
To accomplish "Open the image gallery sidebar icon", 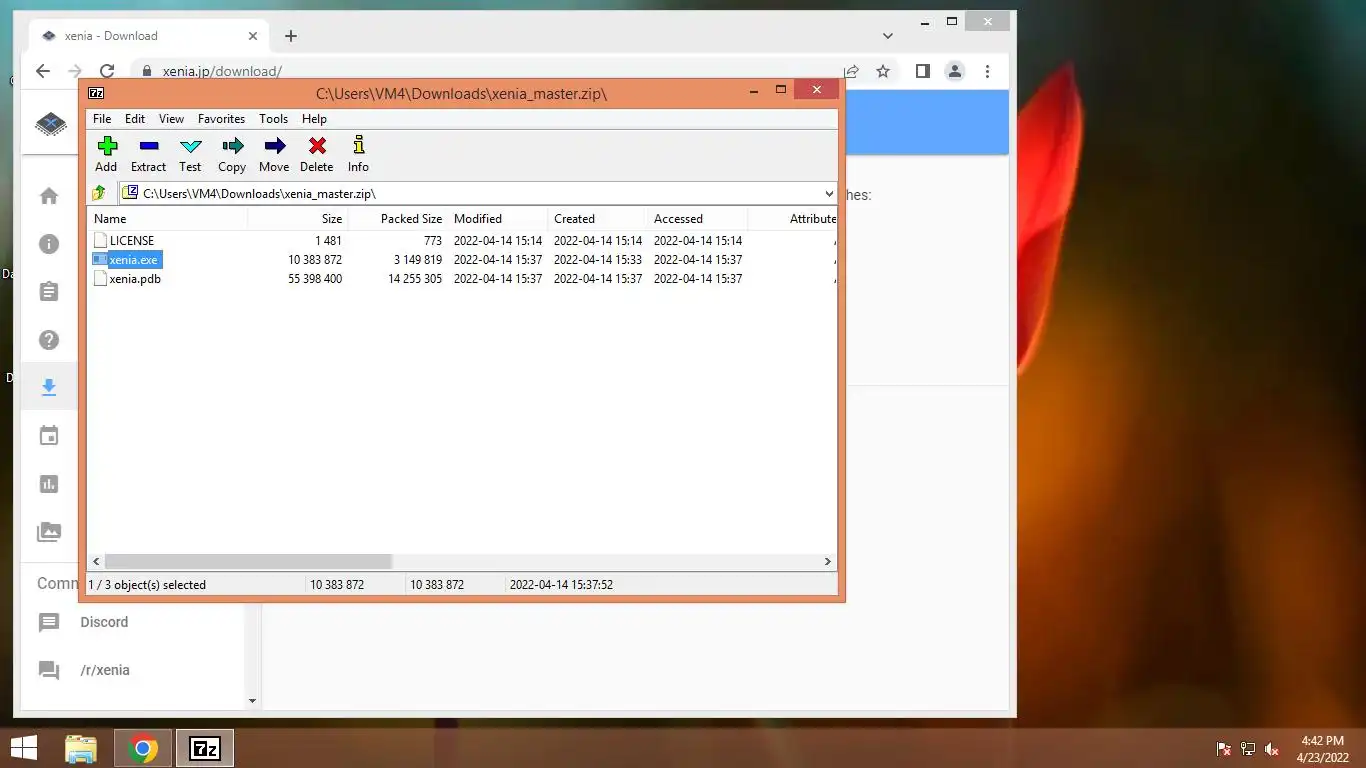I will point(49,532).
